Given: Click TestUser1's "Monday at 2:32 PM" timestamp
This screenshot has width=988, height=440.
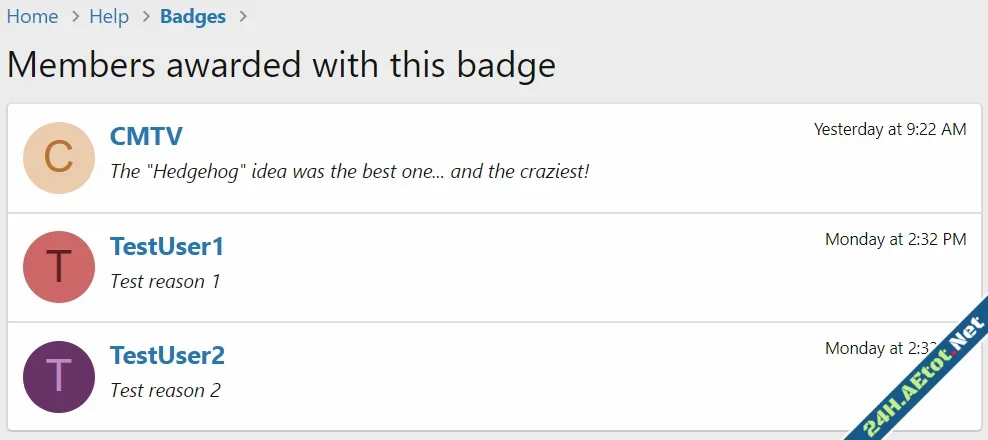Looking at the screenshot, I should tap(895, 239).
